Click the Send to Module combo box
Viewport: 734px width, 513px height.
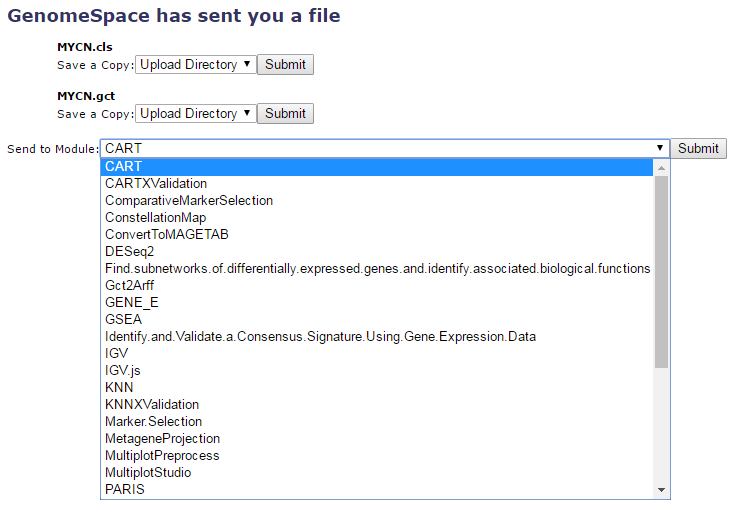pos(384,149)
